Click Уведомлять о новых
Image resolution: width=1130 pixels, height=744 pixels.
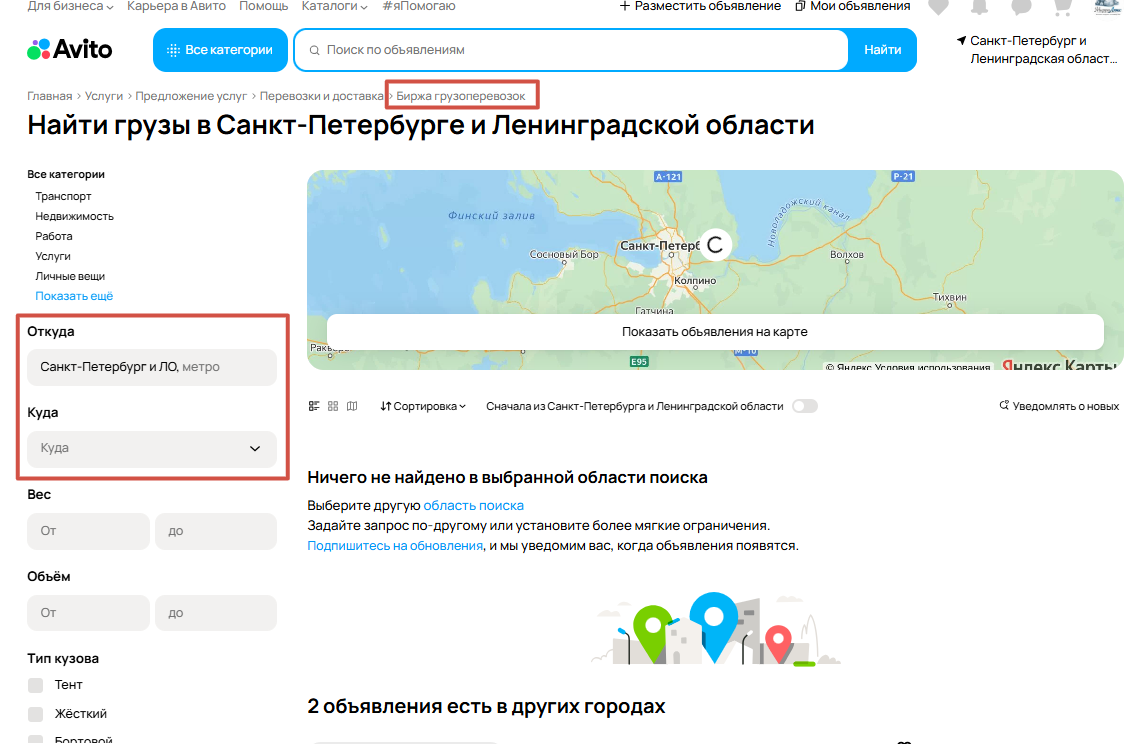pyautogui.click(x=1059, y=406)
